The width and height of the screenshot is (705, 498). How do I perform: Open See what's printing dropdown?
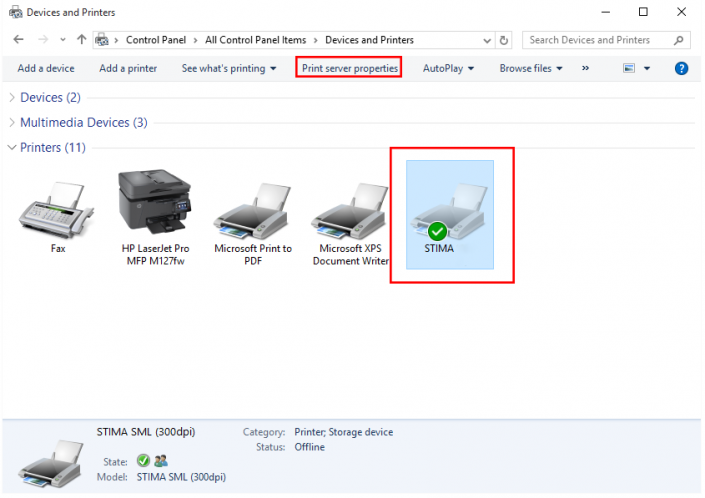point(228,69)
